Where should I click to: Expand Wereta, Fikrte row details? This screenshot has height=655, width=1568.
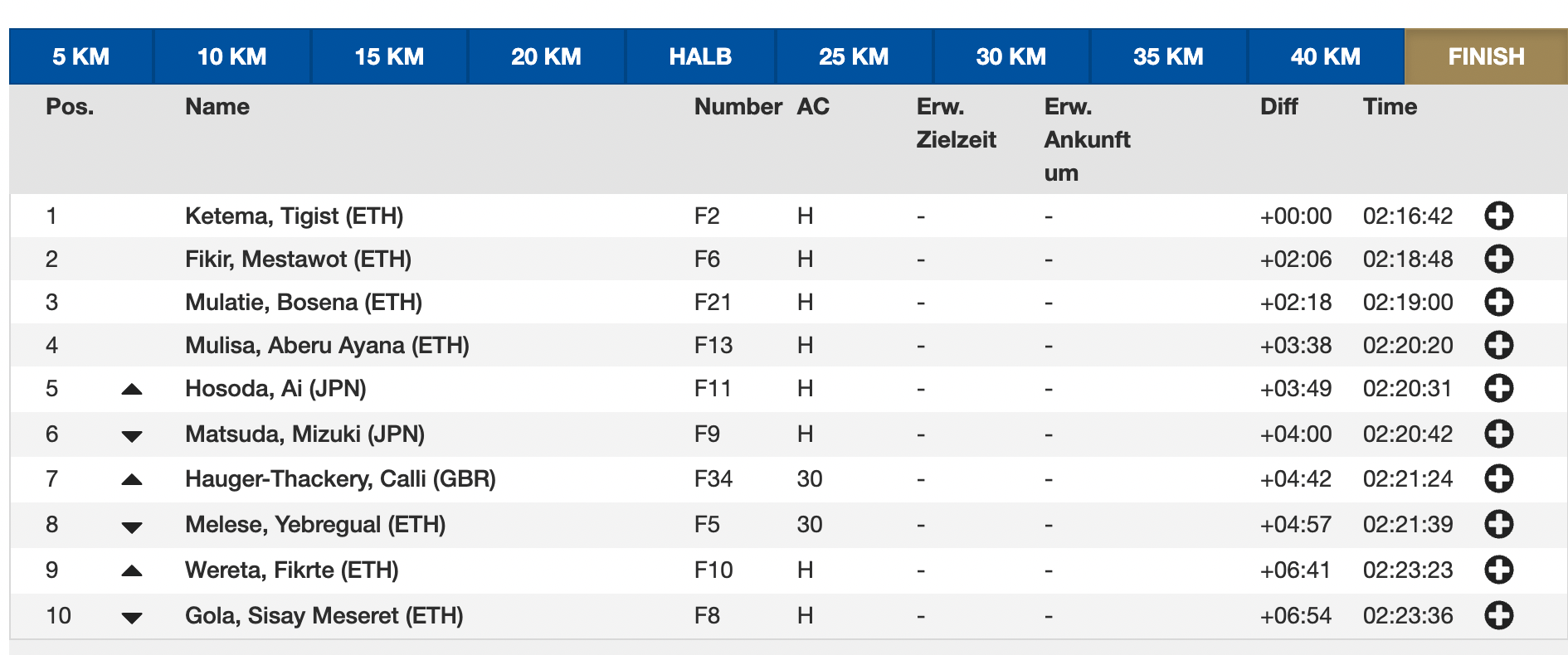pos(1498,570)
